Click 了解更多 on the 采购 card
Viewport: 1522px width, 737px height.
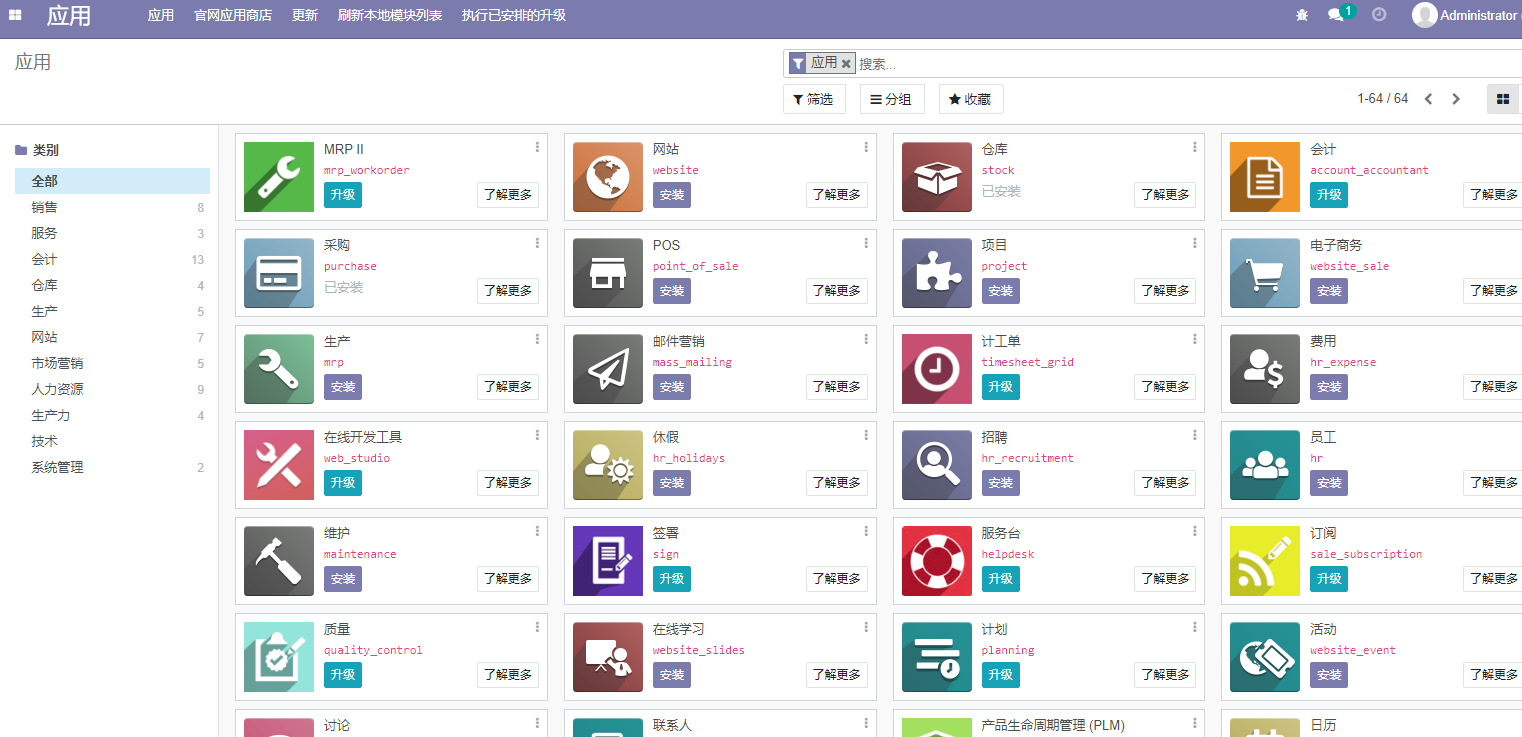508,291
